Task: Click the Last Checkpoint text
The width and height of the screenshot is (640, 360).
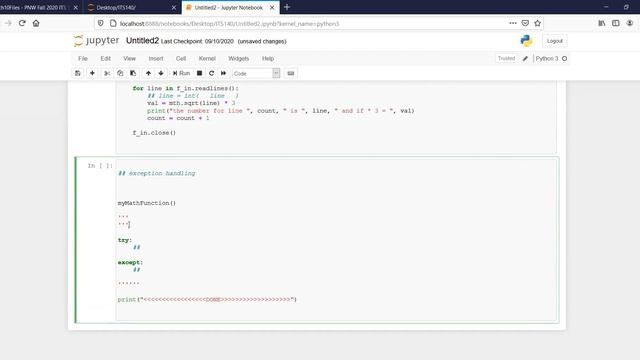Action: (197, 41)
